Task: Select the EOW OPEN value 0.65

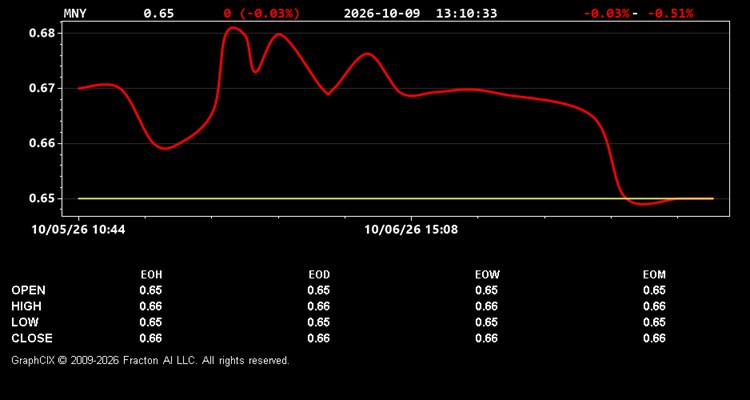Action: [x=486, y=290]
